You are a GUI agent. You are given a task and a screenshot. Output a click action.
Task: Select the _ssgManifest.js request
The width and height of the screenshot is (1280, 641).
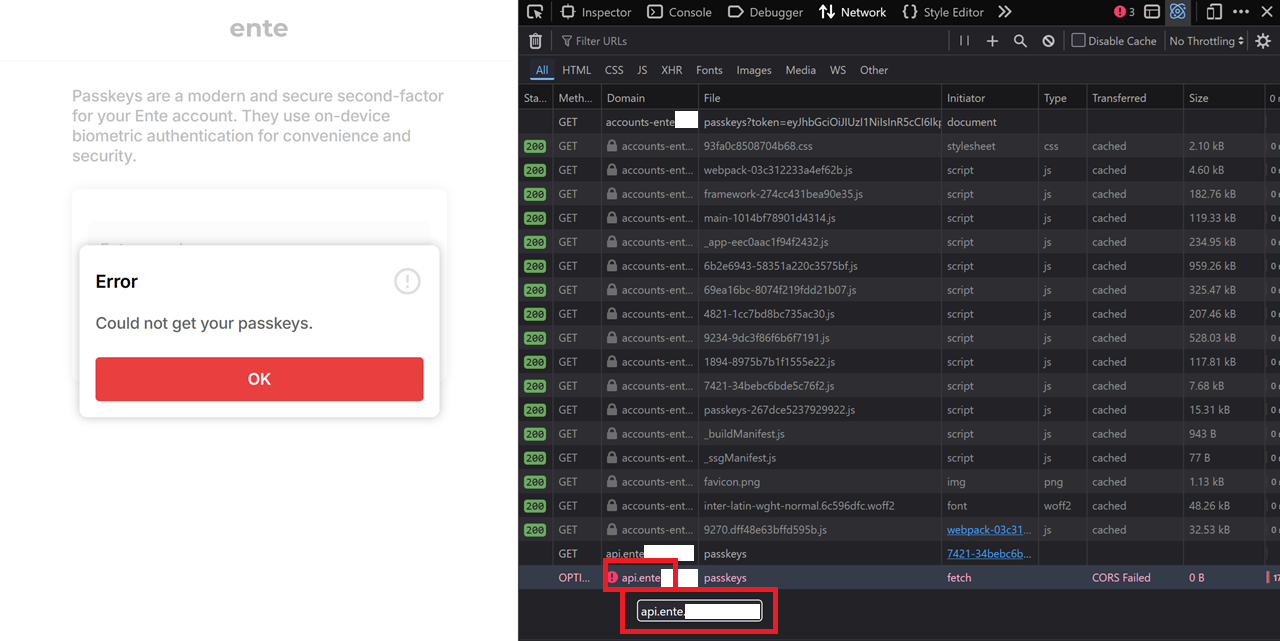click(899, 458)
